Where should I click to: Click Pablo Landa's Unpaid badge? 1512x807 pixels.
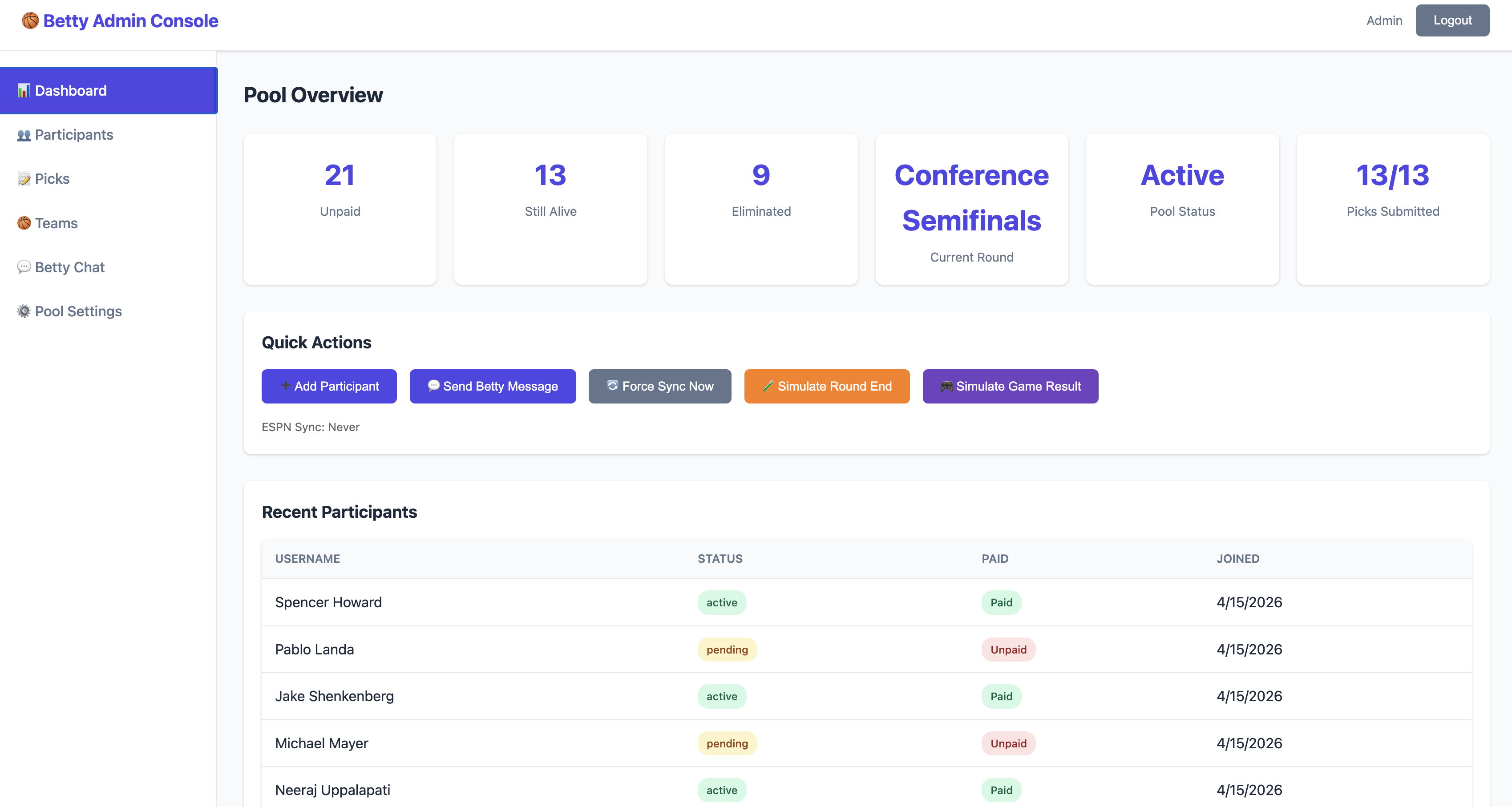[x=1008, y=649]
